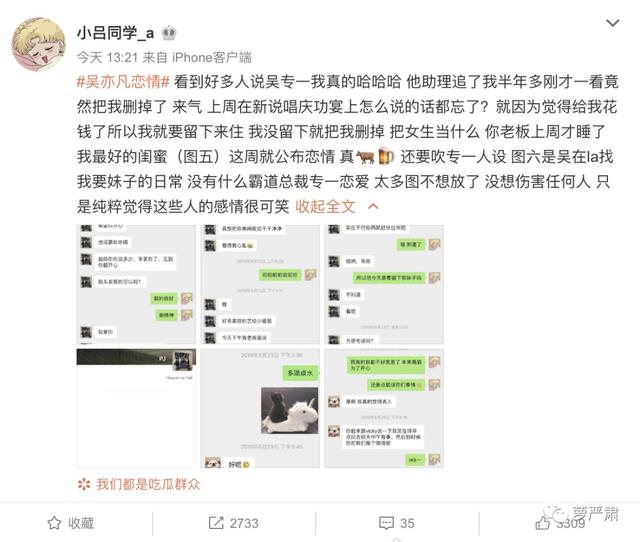Open the sixth chat screenshot thumbnail
This screenshot has width=640, height=542.
(x=384, y=408)
